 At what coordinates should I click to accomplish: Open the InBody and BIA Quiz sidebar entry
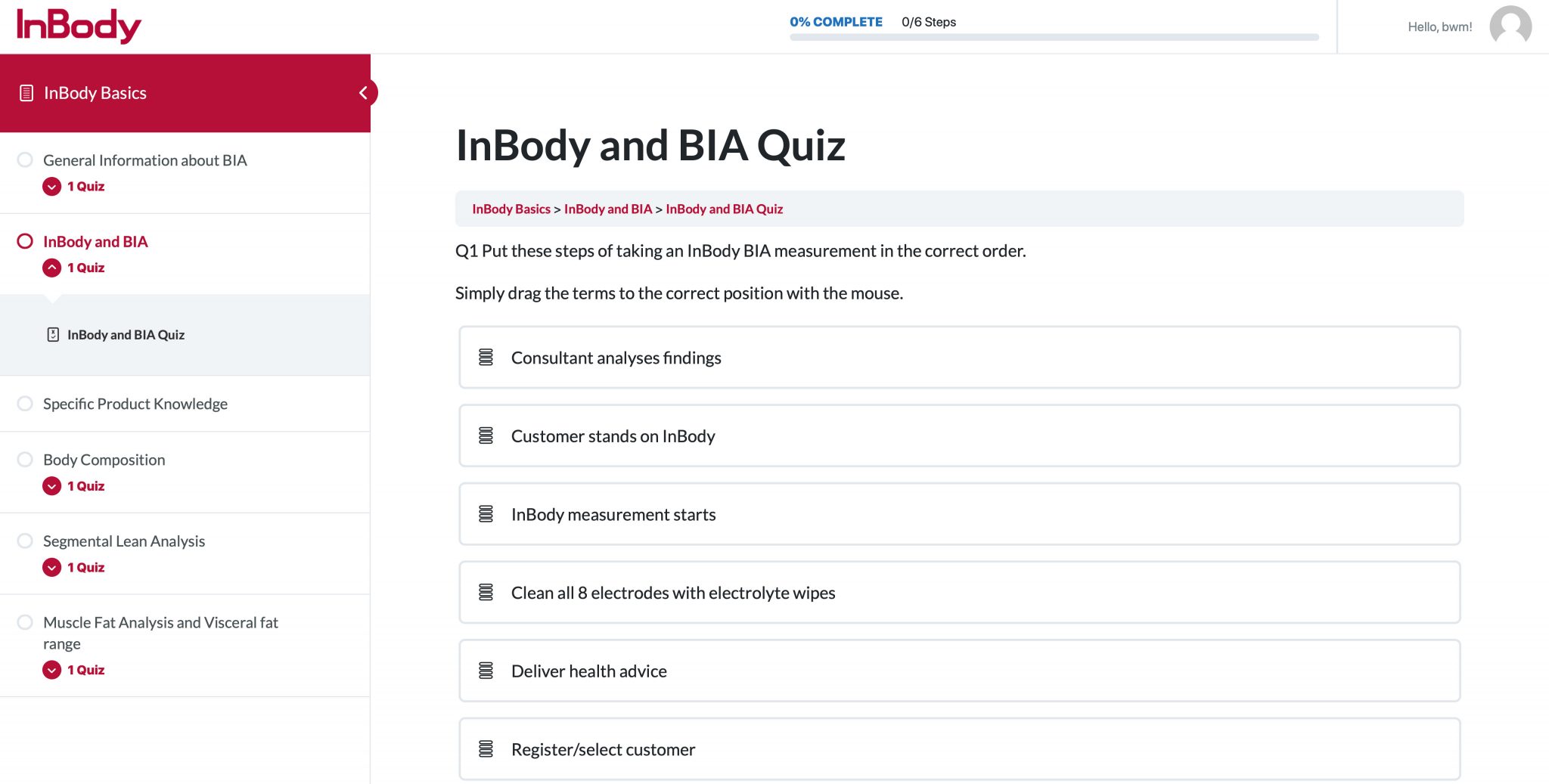(126, 334)
